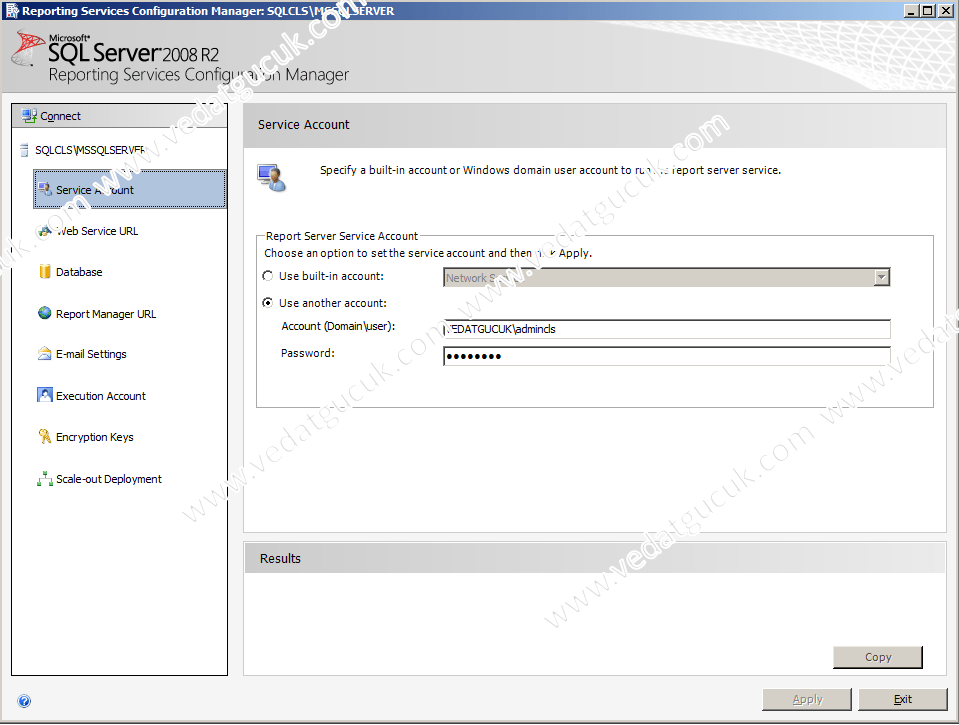
Task: Click the Password input field
Action: [666, 356]
